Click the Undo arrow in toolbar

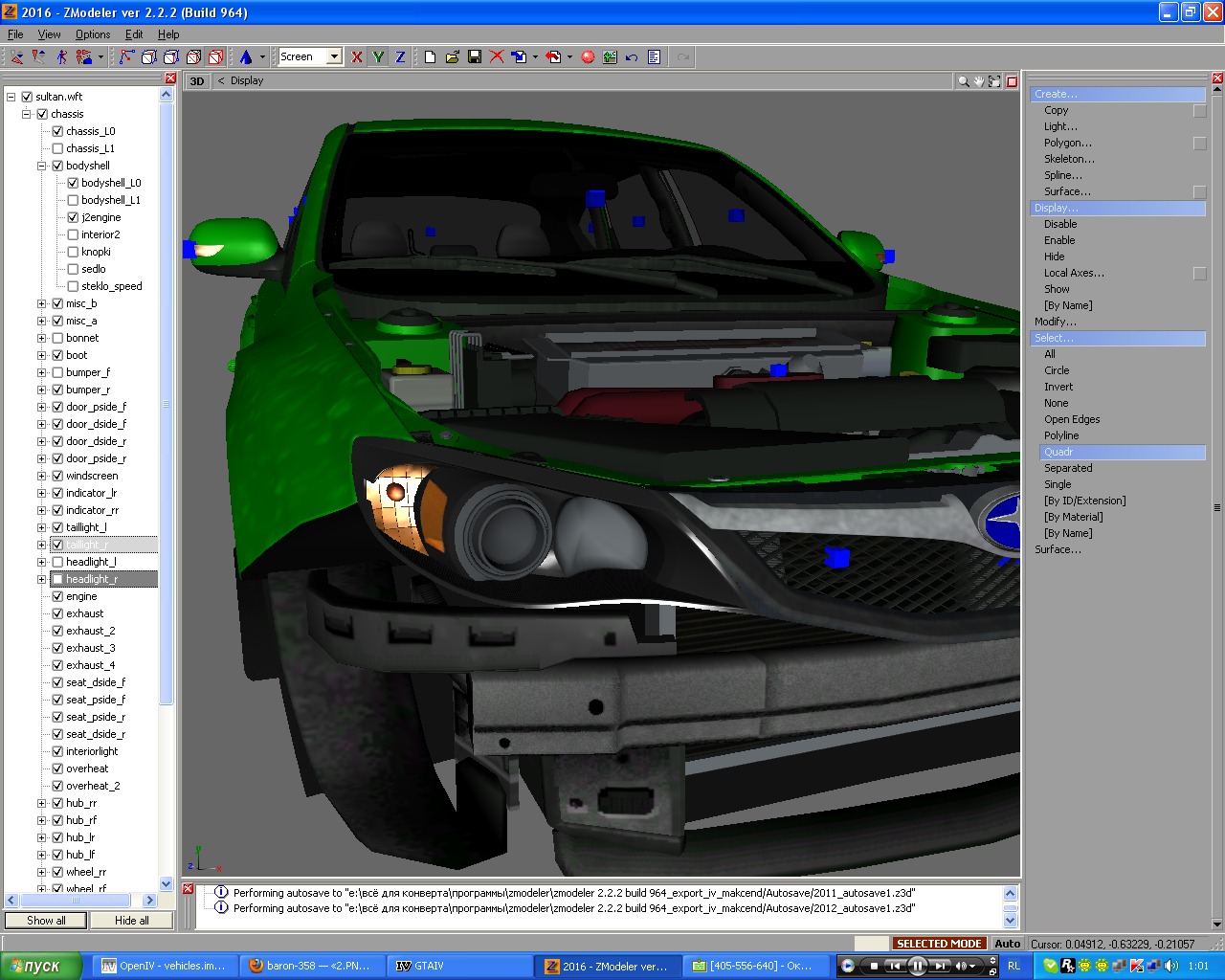pyautogui.click(x=632, y=57)
